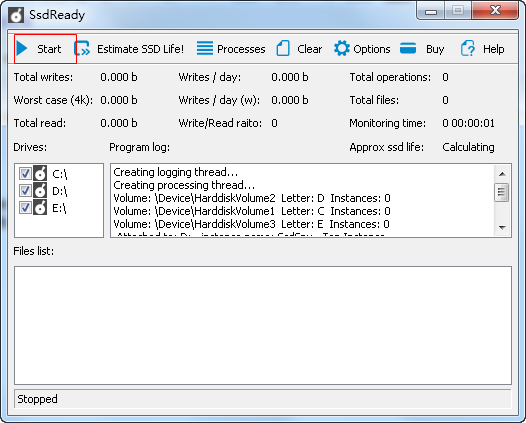Click the Processes toolbar label
The width and height of the screenshot is (526, 423).
click(241, 49)
